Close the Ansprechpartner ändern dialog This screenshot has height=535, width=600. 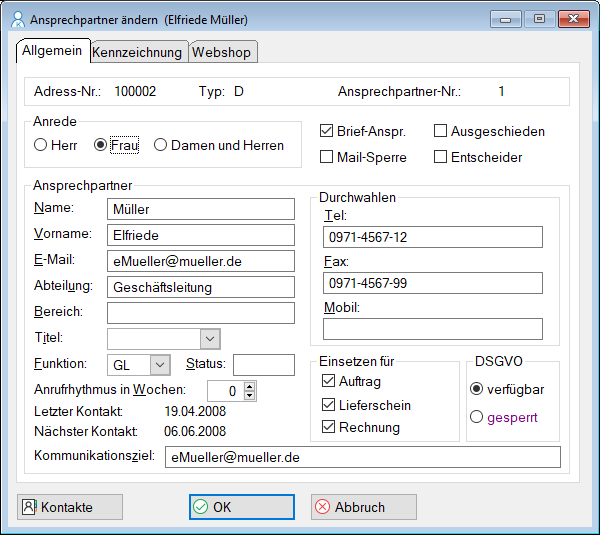coord(572,19)
